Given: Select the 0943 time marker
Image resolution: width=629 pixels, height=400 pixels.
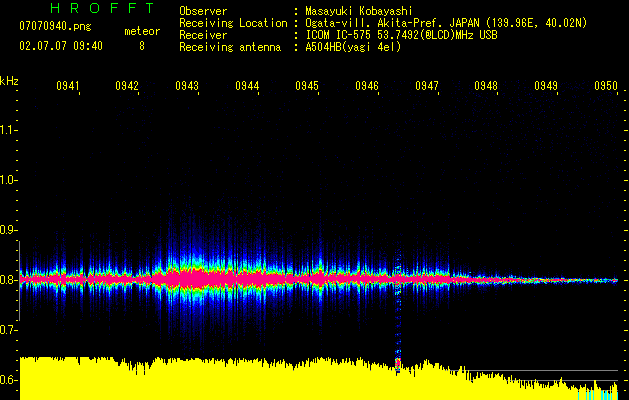Looking at the screenshot, I should tap(187, 87).
